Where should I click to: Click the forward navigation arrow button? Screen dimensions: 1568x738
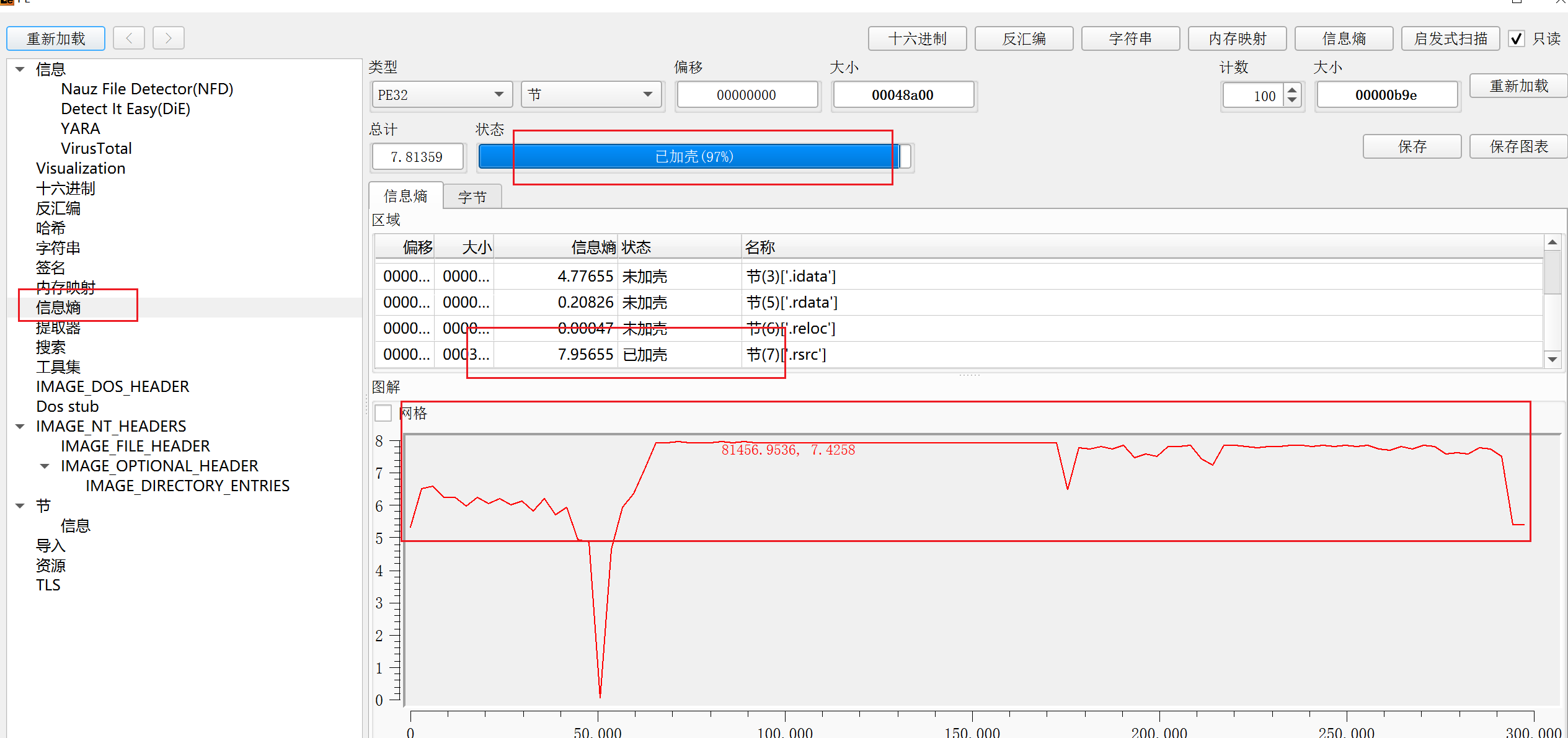(168, 38)
